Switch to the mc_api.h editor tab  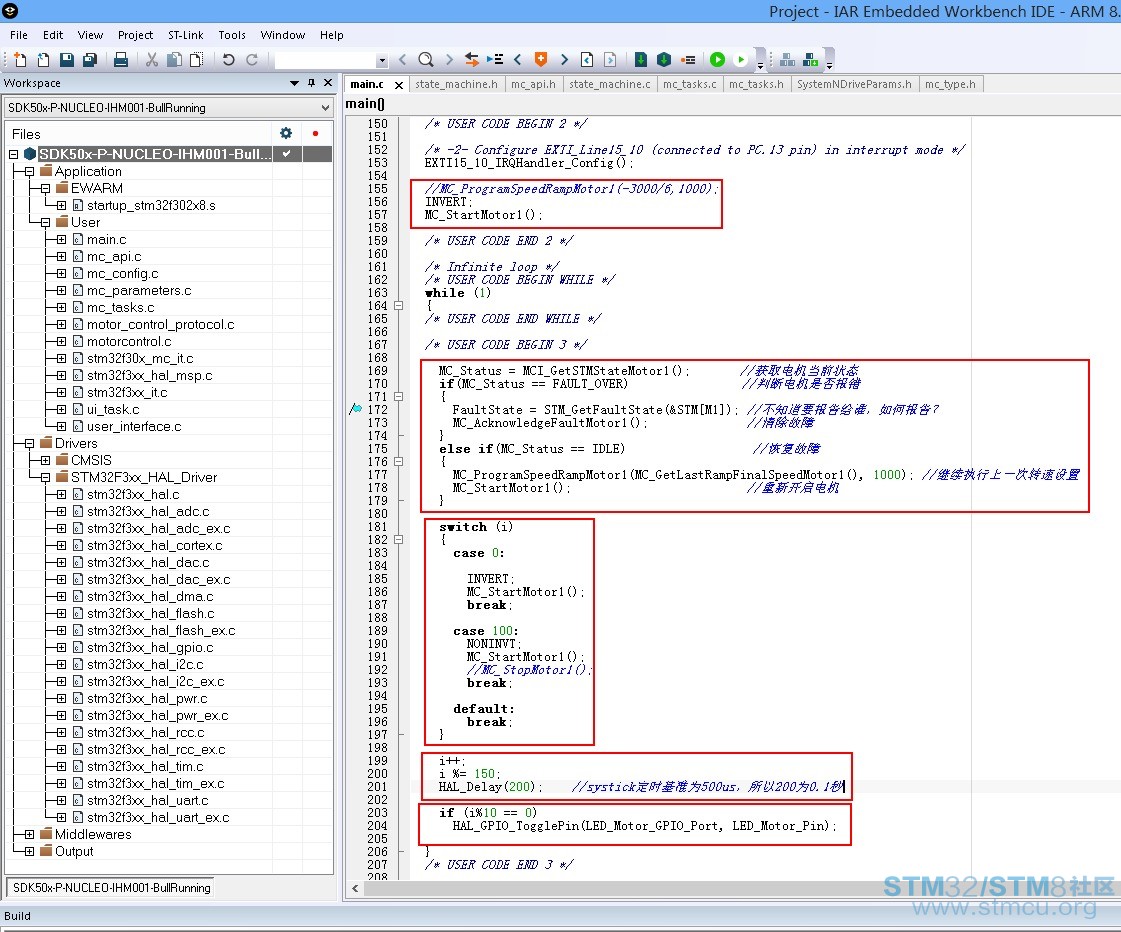(x=532, y=84)
